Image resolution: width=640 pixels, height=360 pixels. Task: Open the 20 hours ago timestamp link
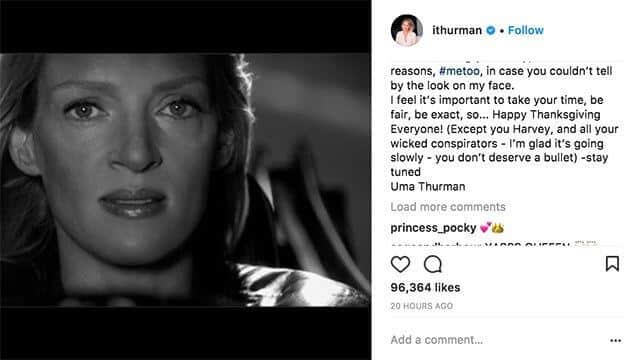click(421, 306)
